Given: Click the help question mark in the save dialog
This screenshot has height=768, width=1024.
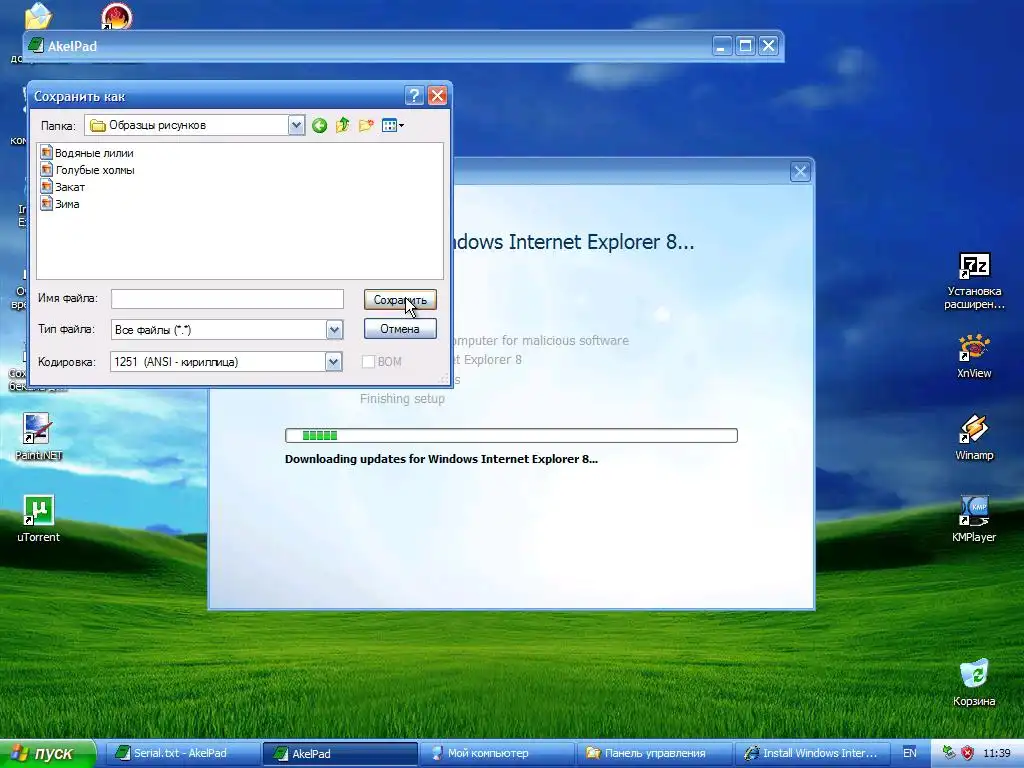Looking at the screenshot, I should pos(414,96).
